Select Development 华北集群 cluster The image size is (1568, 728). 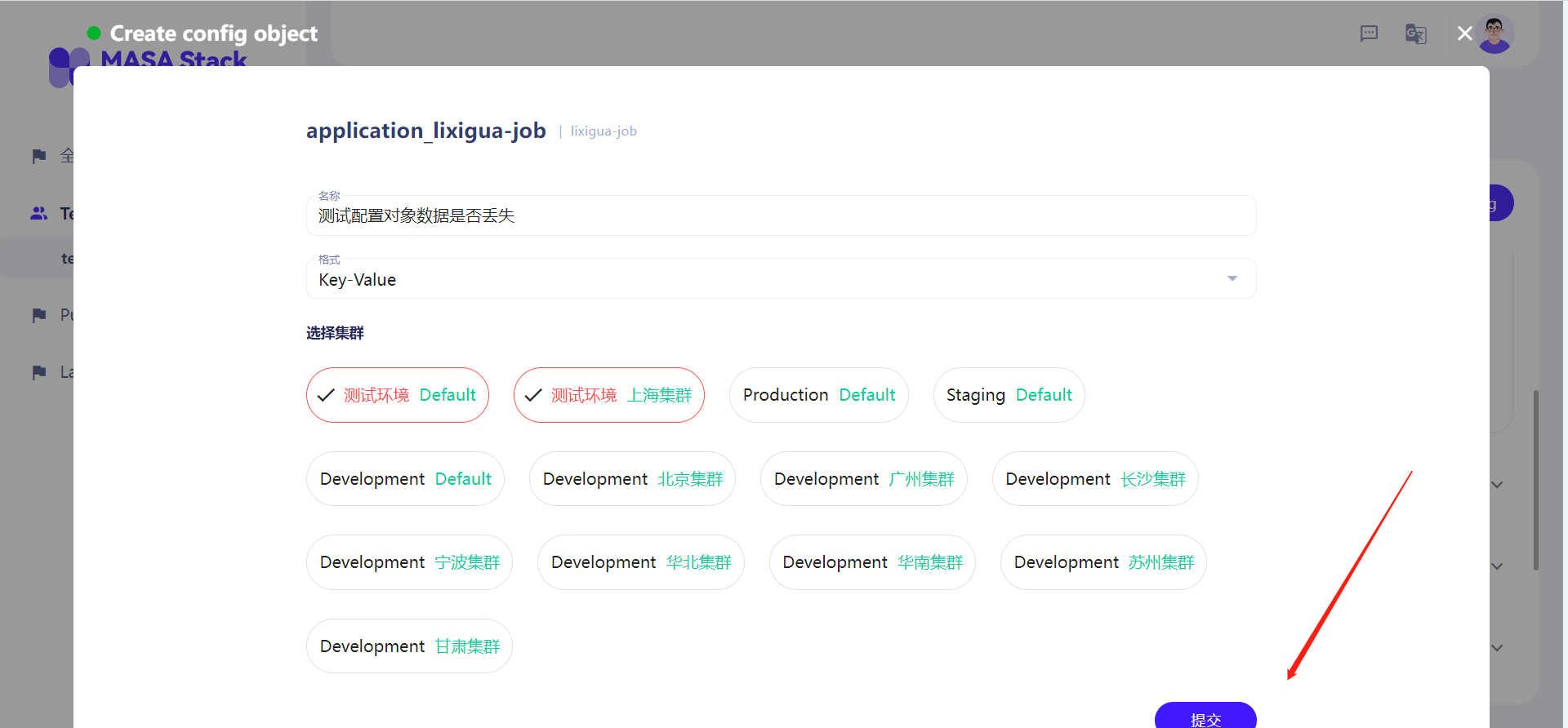(x=641, y=562)
